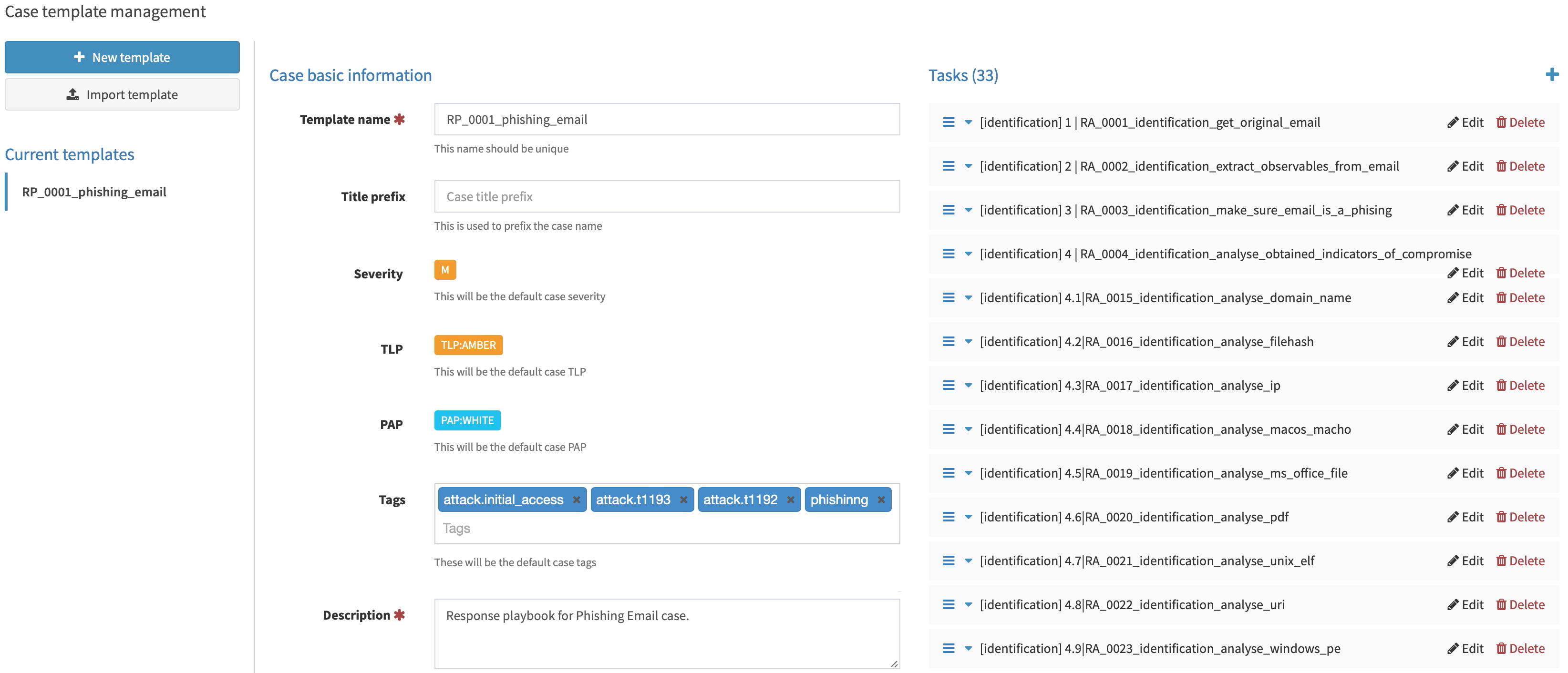Expand the analyse_uri task caret
The image size is (1568, 673).
[x=968, y=604]
